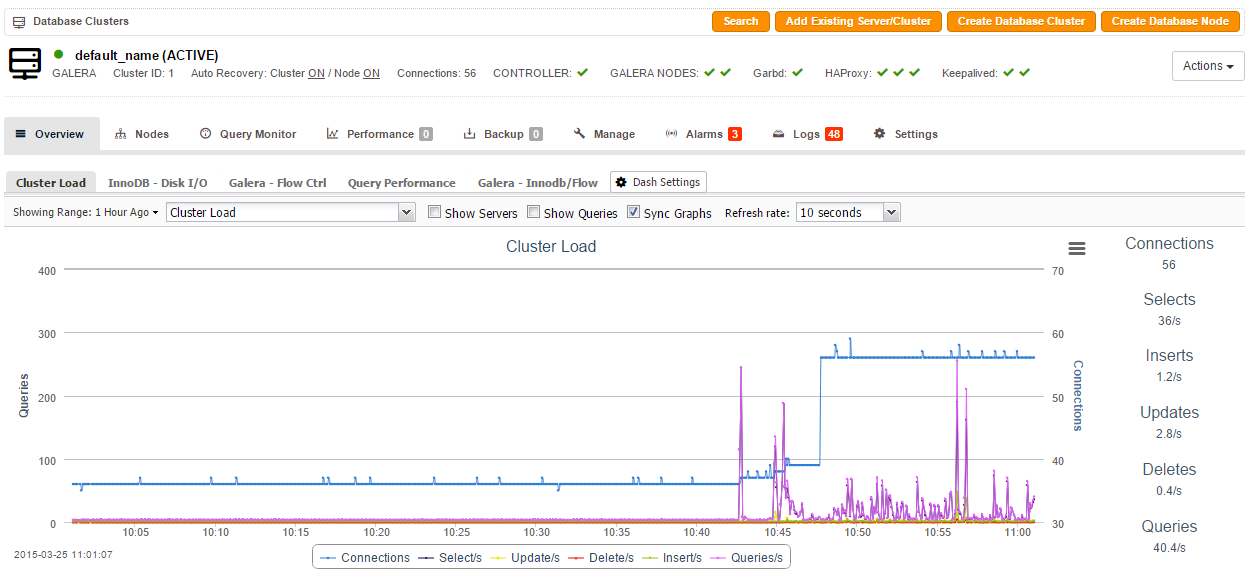Click the wrench icon for Manage
Image resolution: width=1252 pixels, height=586 pixels.
[579, 134]
